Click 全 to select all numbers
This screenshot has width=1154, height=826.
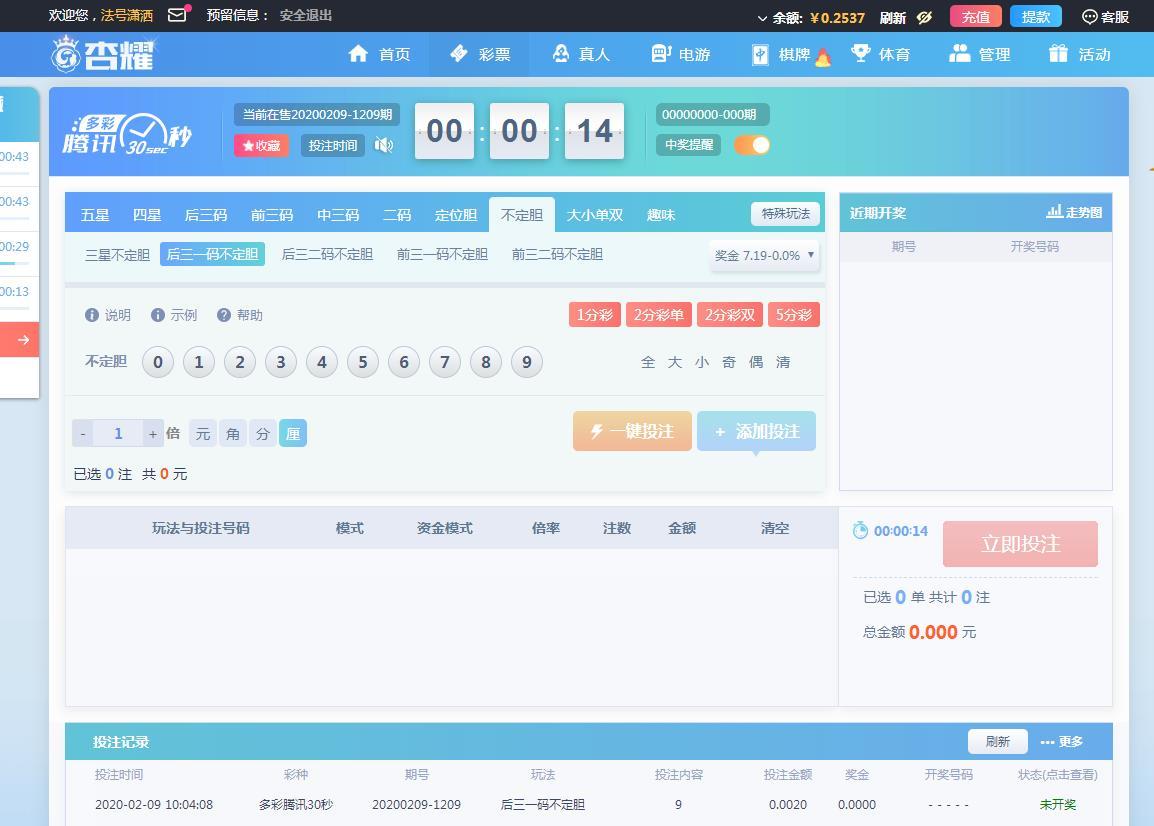(648, 362)
